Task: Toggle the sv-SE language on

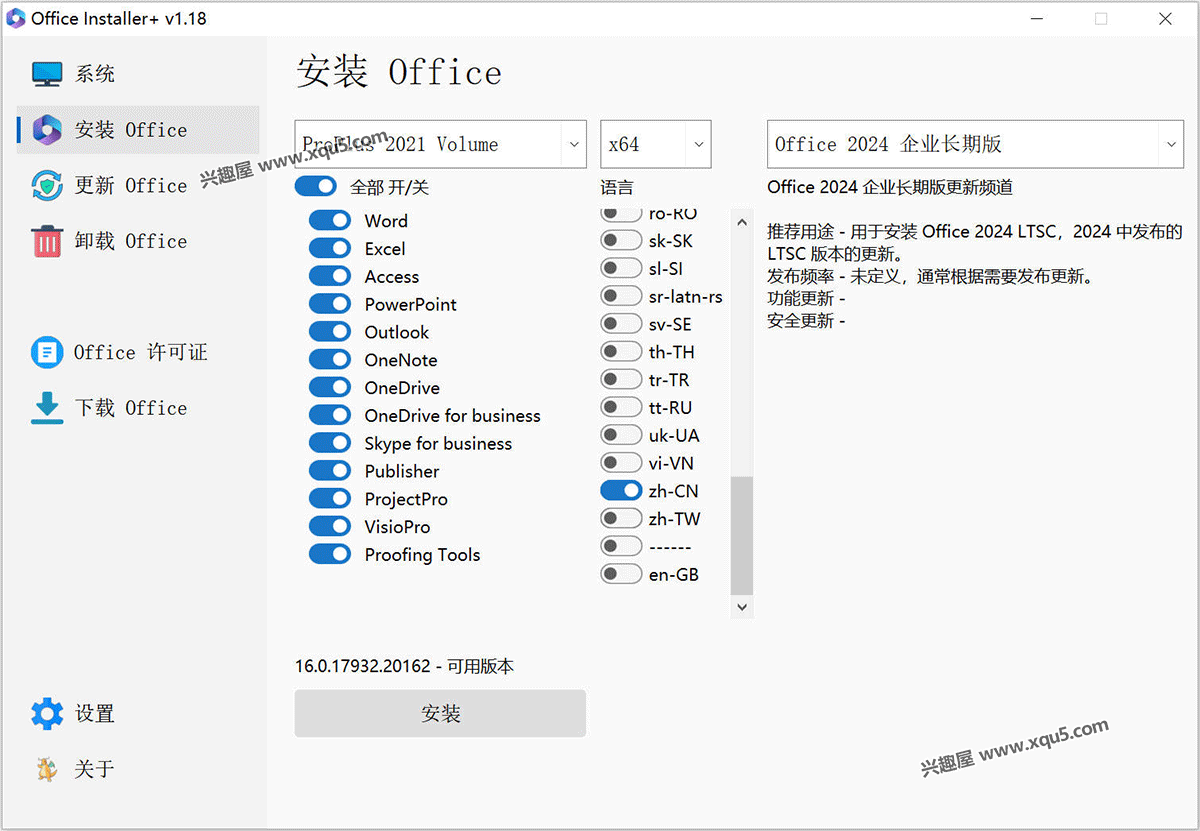Action: pyautogui.click(x=621, y=324)
